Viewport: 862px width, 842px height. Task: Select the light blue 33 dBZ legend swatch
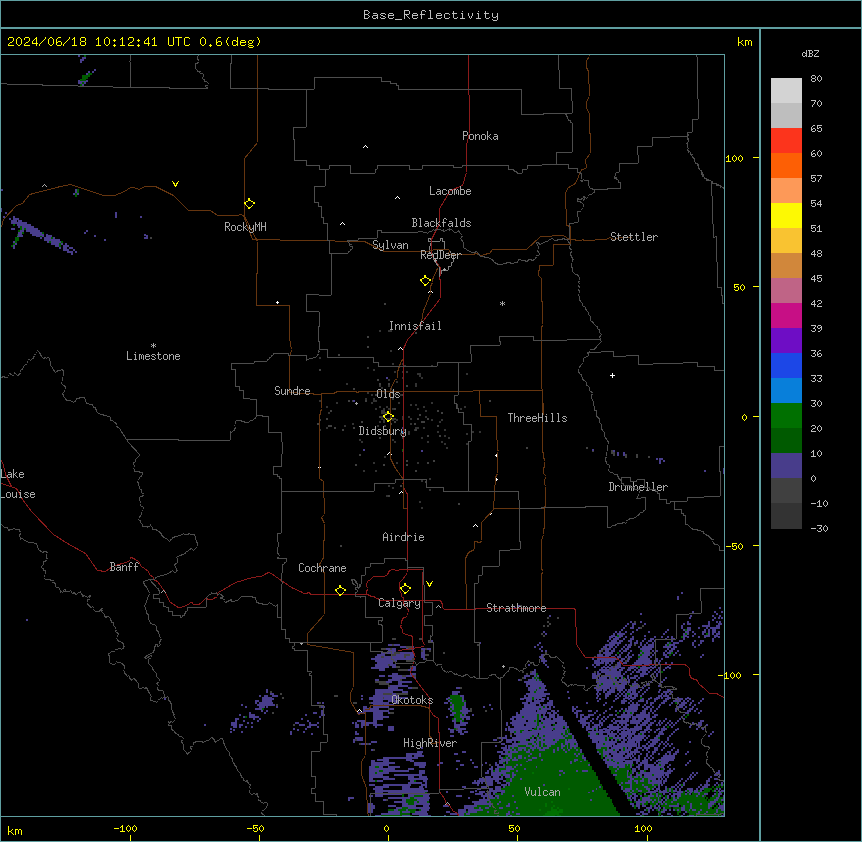click(786, 391)
